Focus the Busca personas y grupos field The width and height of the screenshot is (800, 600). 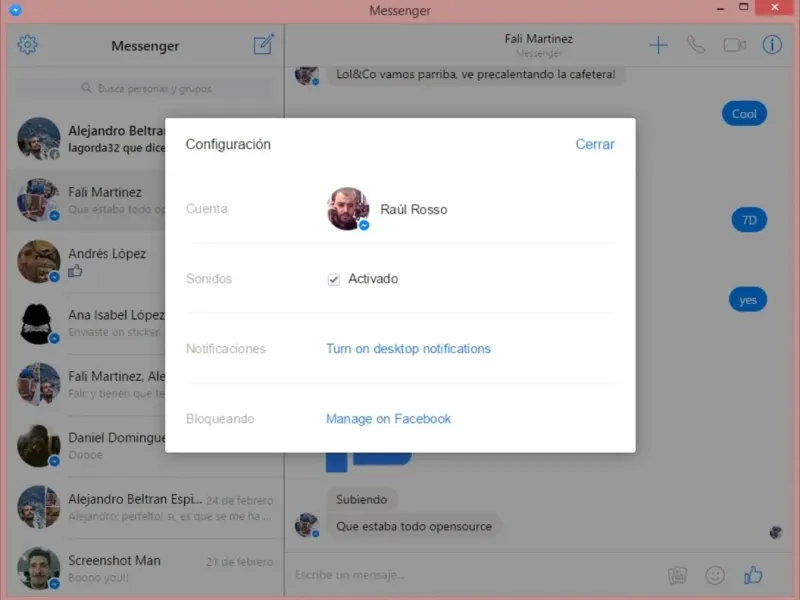point(145,88)
